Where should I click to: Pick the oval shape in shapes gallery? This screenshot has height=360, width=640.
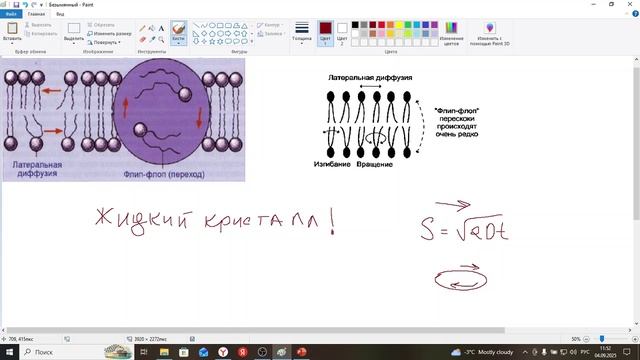212,25
